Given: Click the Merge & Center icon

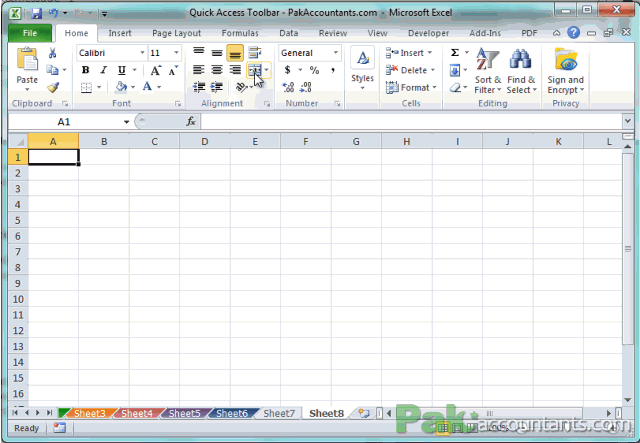Looking at the screenshot, I should point(255,70).
